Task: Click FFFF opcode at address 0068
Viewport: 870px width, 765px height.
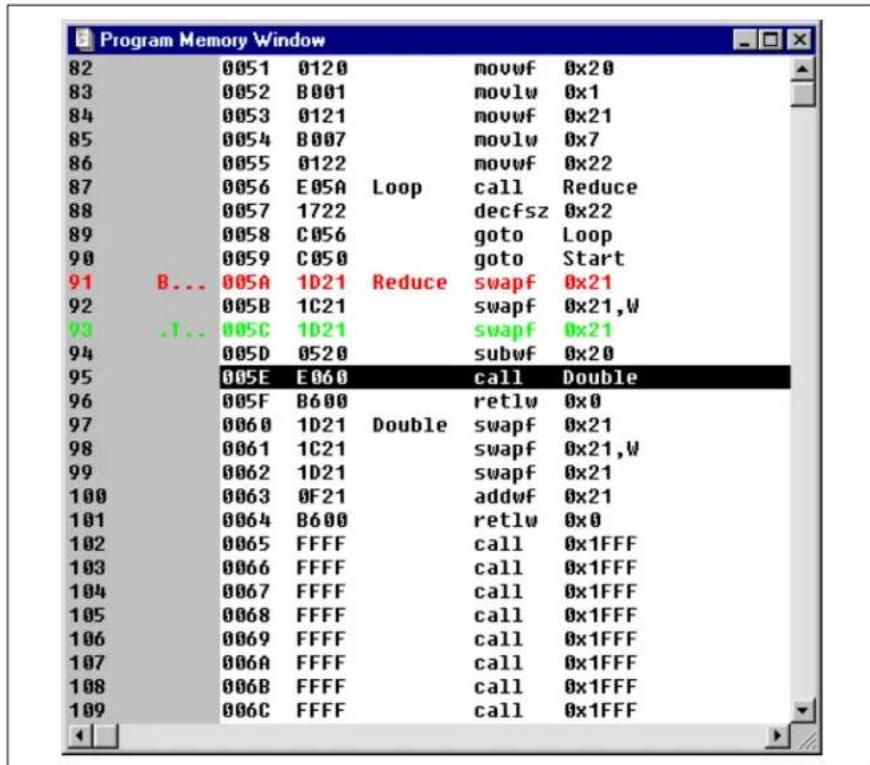Action: coord(321,616)
